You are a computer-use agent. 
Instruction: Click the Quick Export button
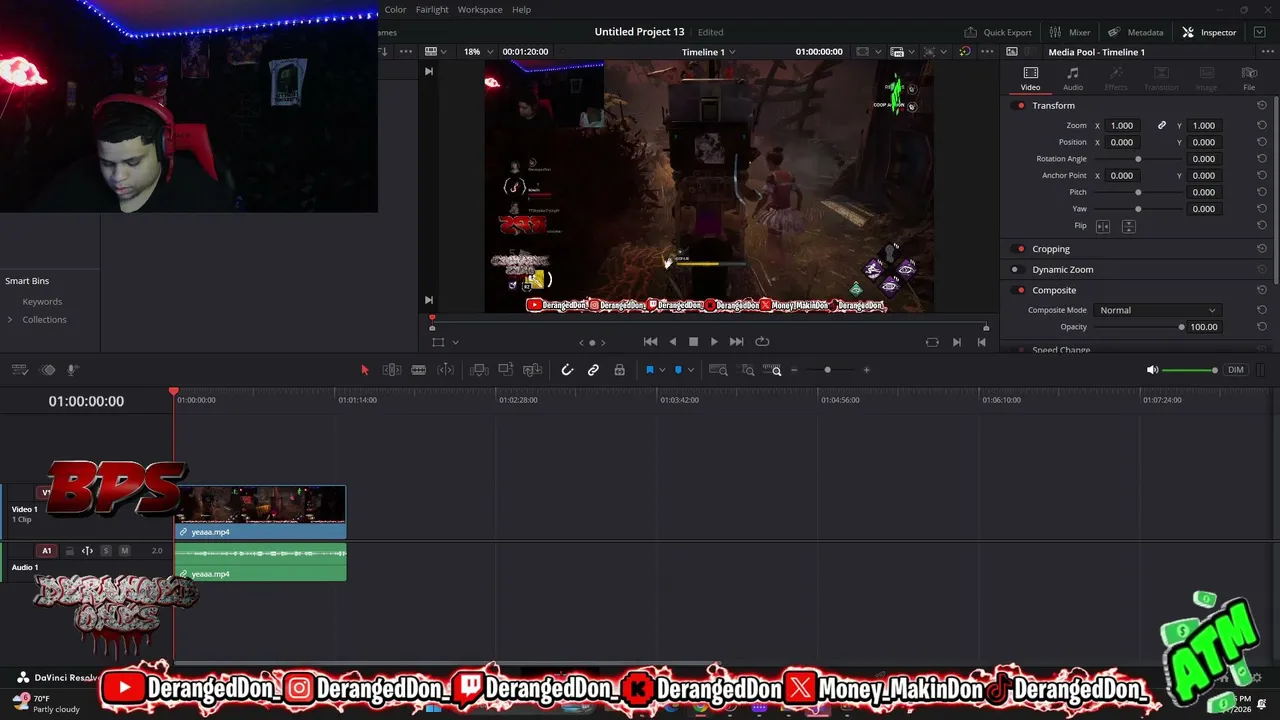pyautogui.click(x=997, y=32)
